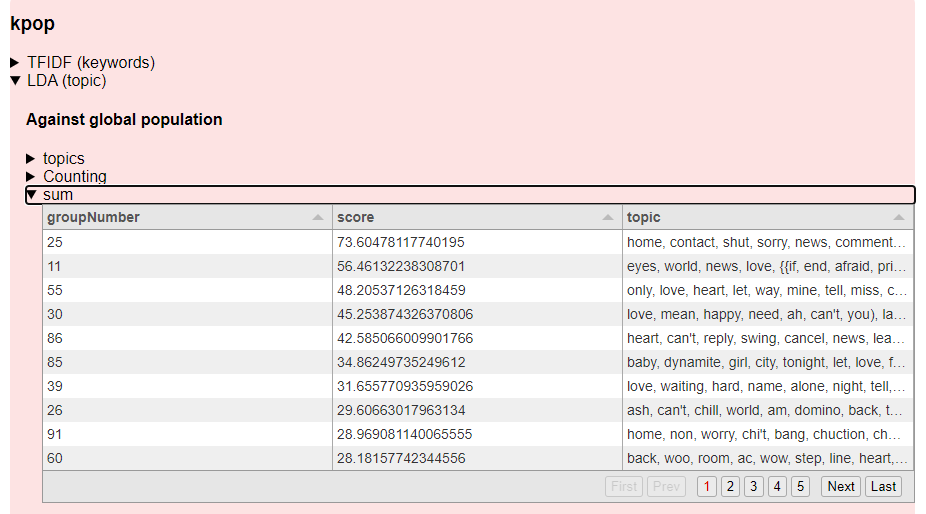Select groupNumber cell 55
Viewport: 926px width, 514px height.
(x=187, y=290)
